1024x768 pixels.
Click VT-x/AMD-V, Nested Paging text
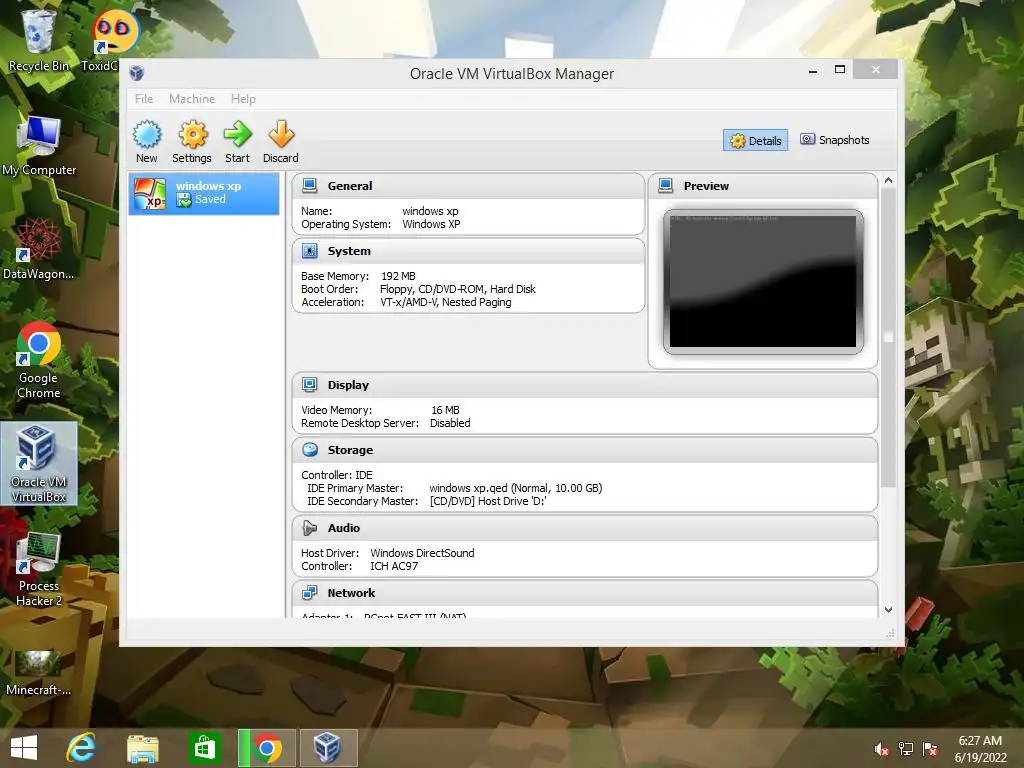[x=446, y=302]
